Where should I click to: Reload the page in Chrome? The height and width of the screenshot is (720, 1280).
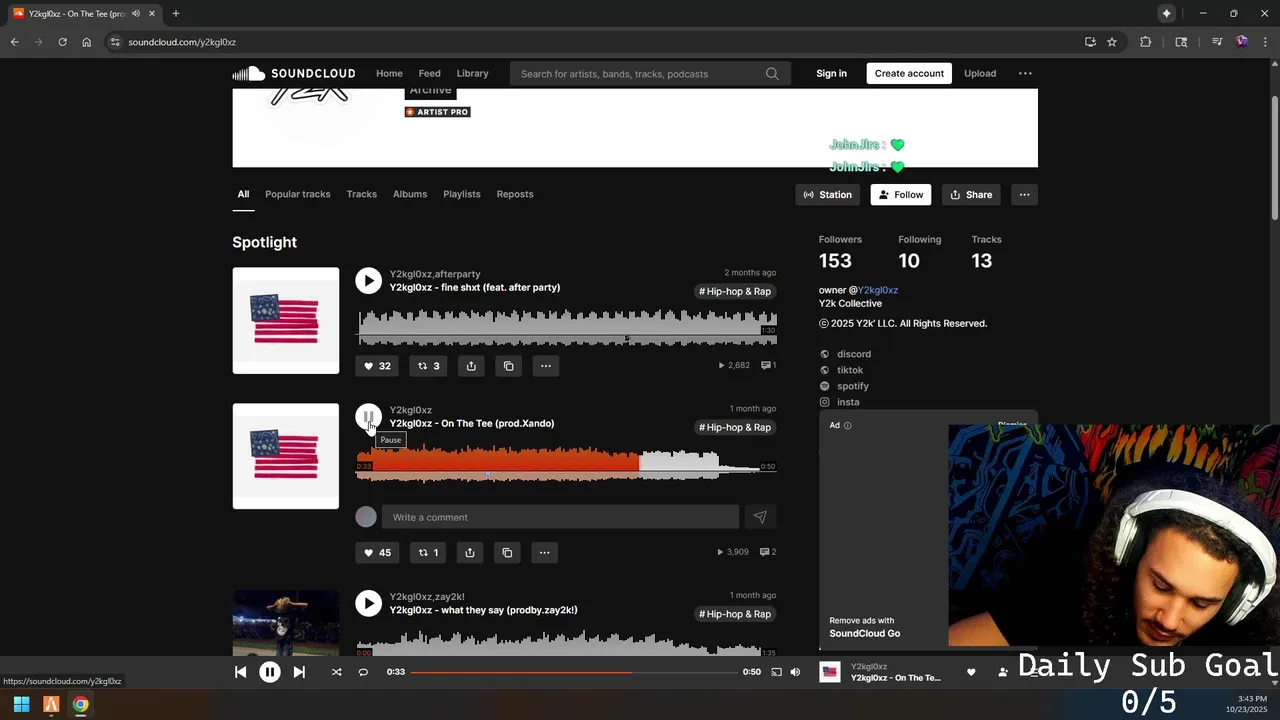tap(62, 42)
